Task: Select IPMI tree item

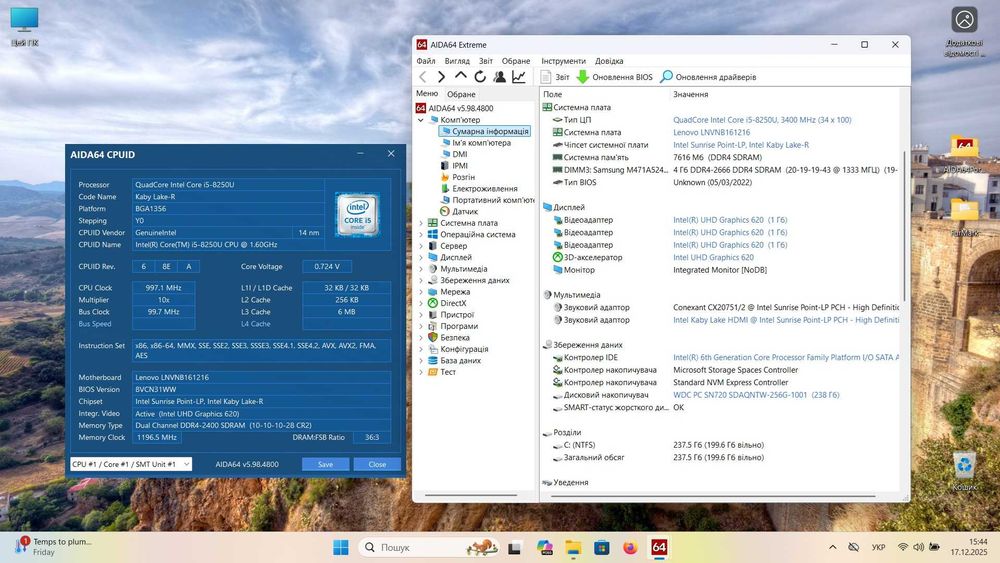Action: pyautogui.click(x=454, y=166)
